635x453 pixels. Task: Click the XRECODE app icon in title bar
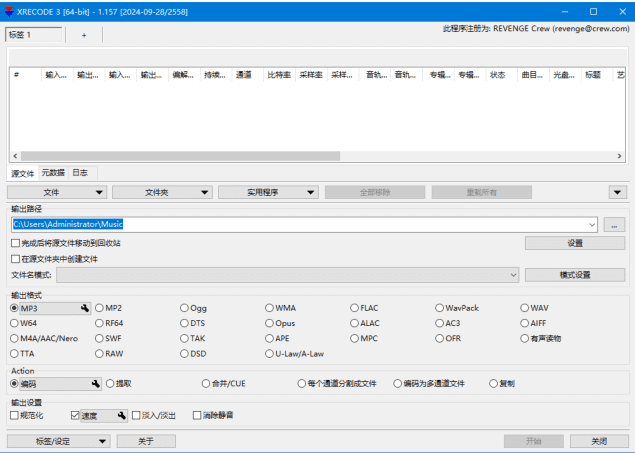tap(9, 12)
